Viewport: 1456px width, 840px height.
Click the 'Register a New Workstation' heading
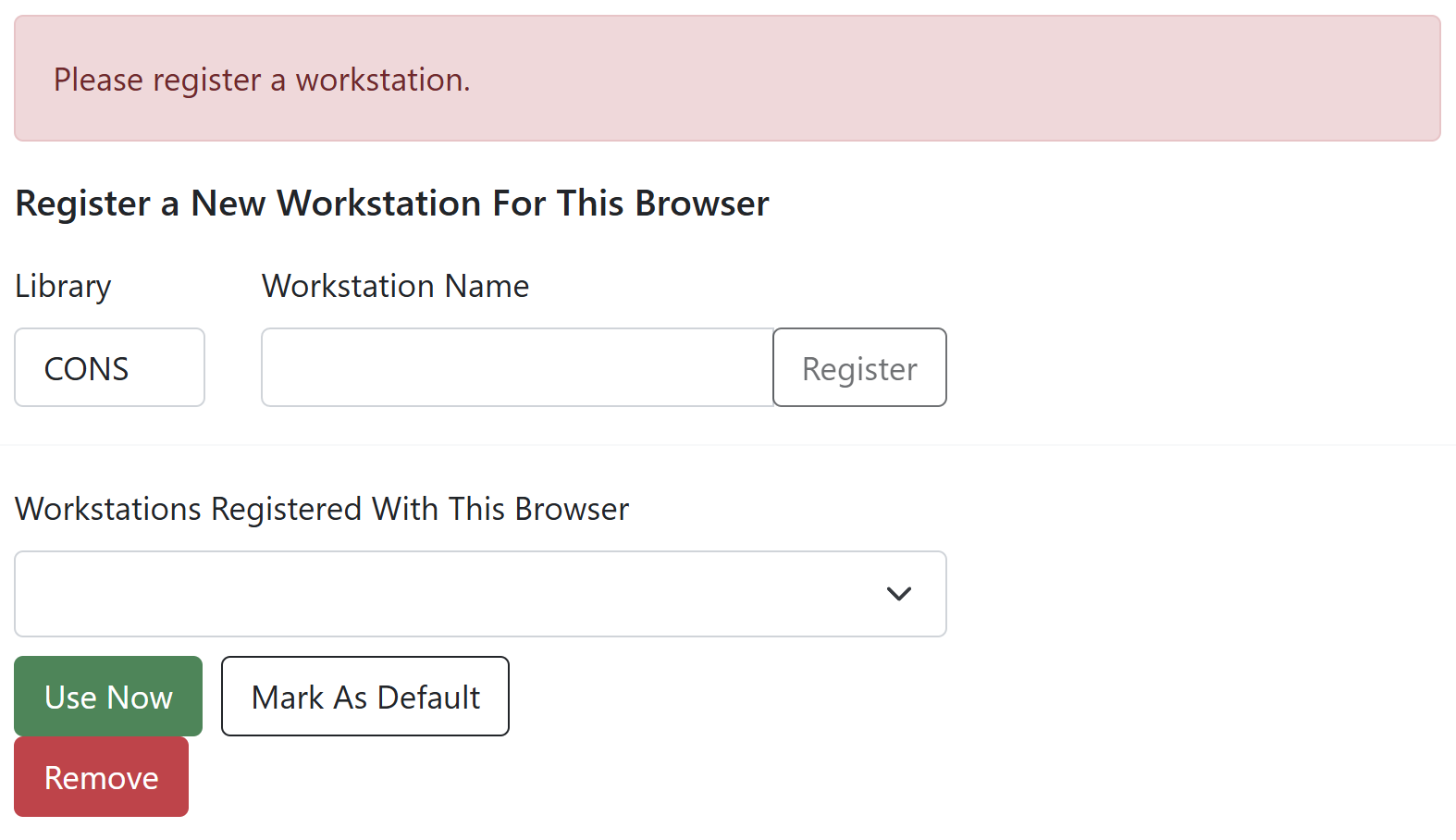coord(391,204)
